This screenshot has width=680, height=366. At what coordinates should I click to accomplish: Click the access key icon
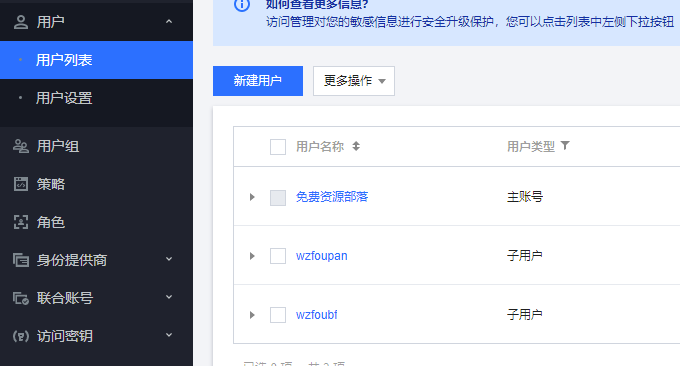coord(21,336)
